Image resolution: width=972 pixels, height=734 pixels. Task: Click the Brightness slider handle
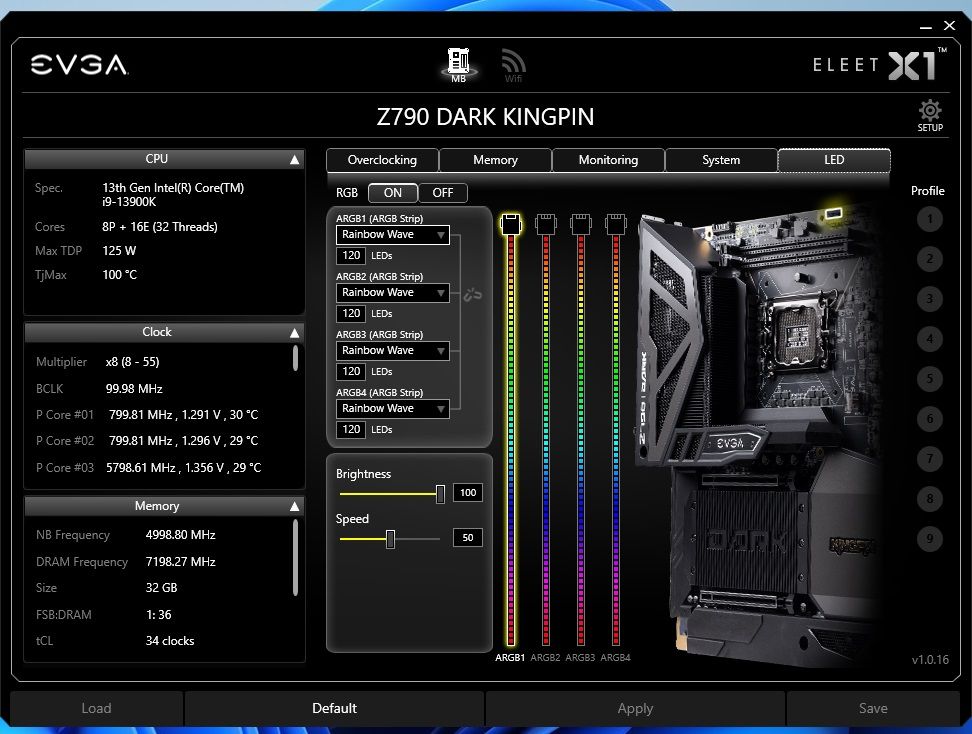point(440,494)
